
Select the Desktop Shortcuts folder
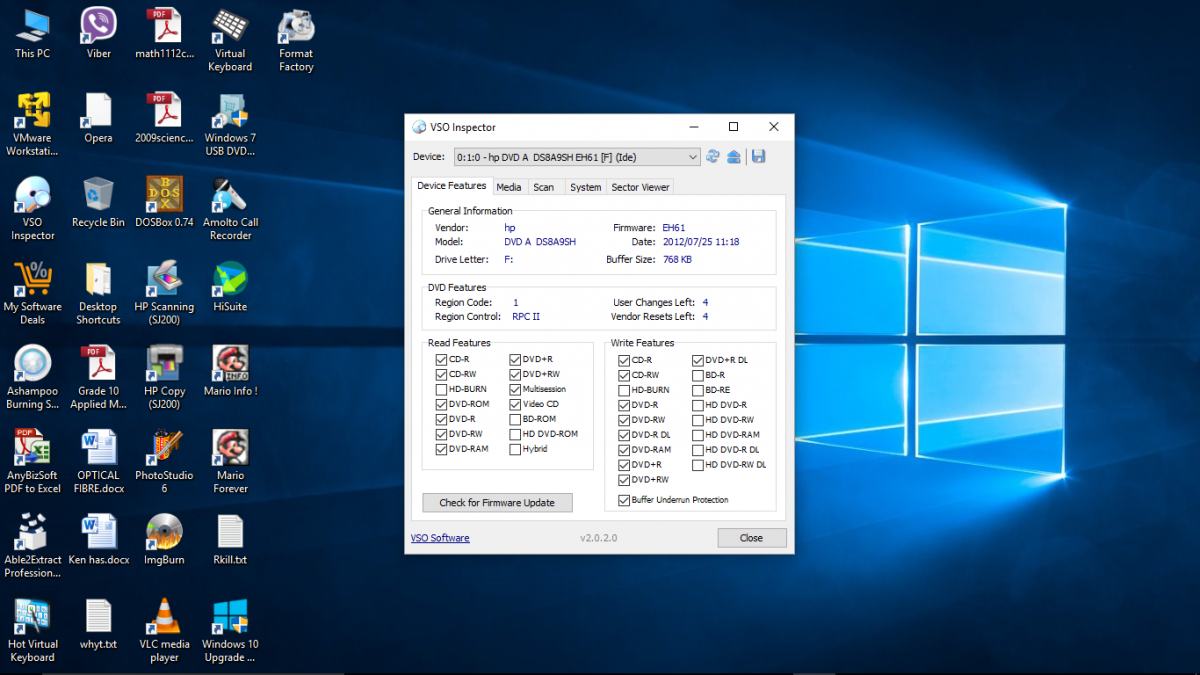(x=98, y=293)
